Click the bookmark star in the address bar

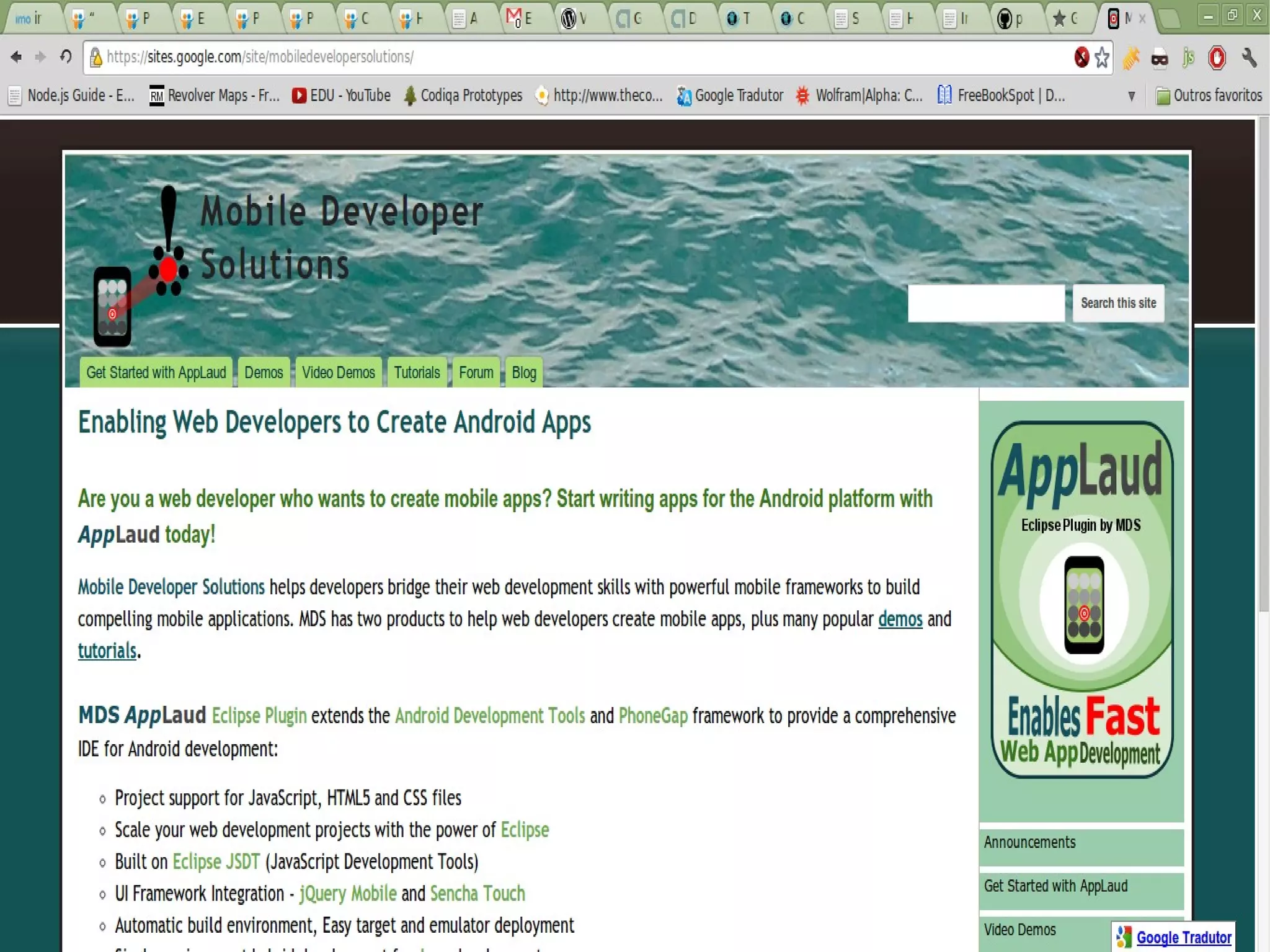pyautogui.click(x=1102, y=58)
